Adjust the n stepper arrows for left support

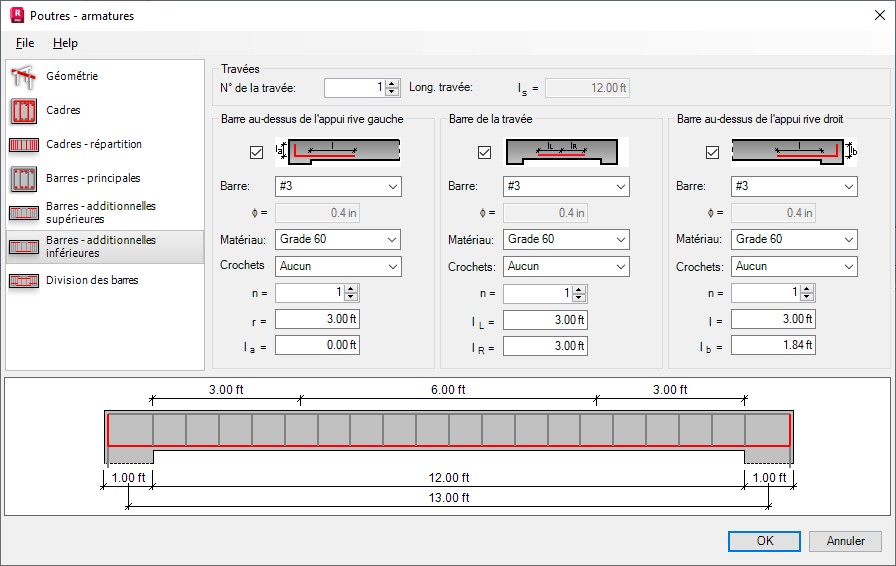(351, 293)
